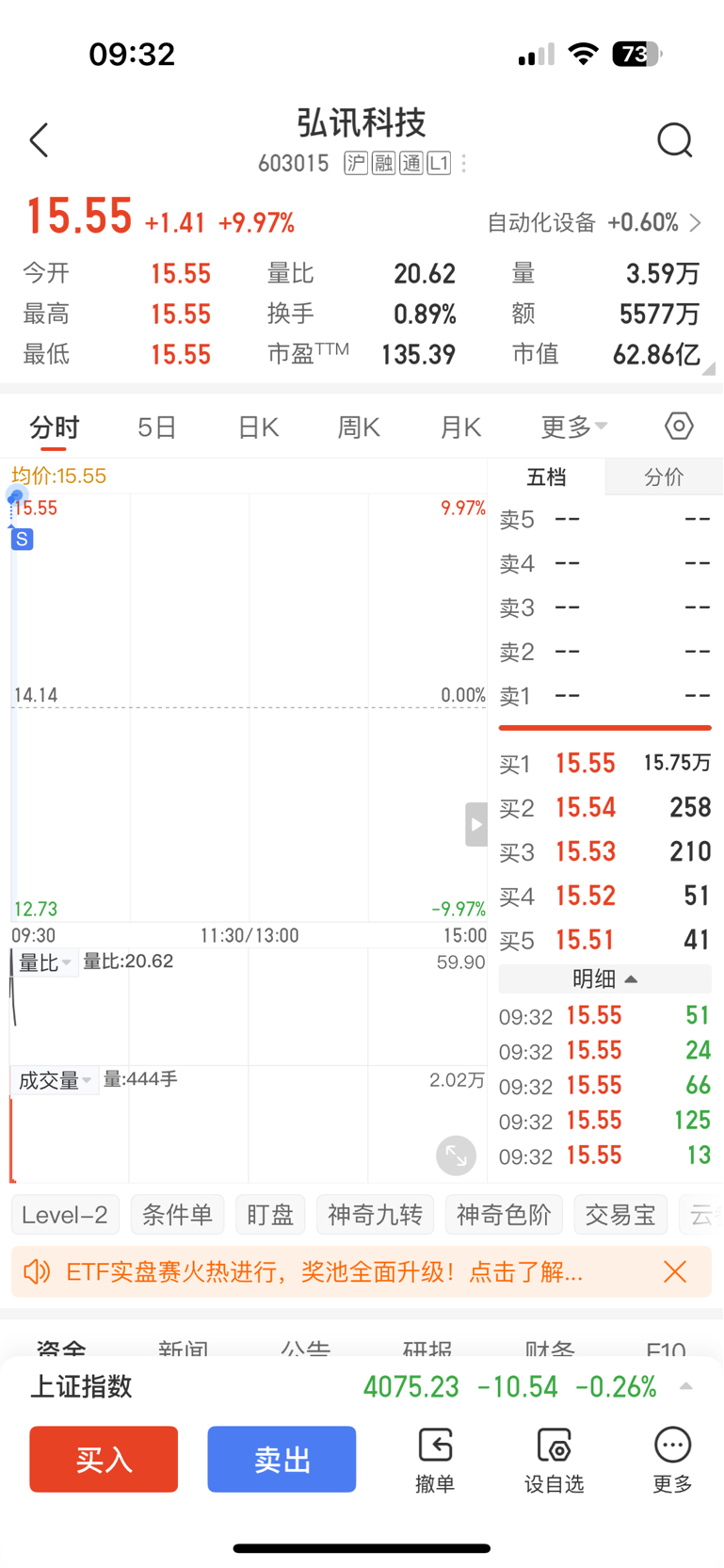724x1568 pixels.
Task: Open the 资金 bottom tab
Action: coord(61,1349)
